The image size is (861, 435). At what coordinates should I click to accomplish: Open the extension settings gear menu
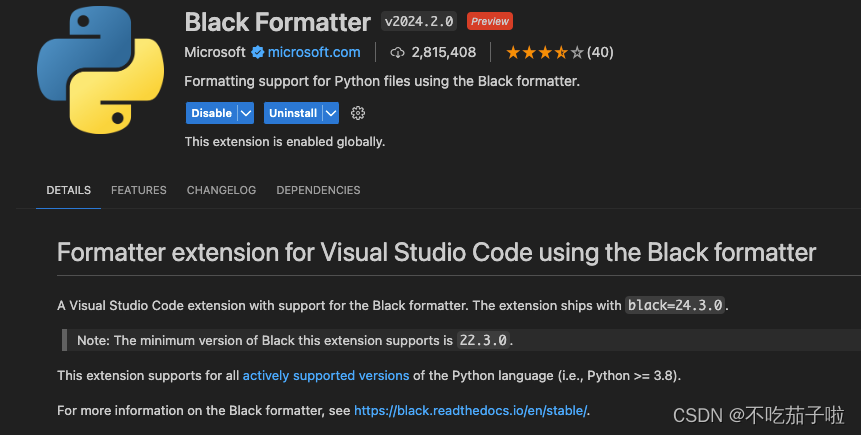359,113
